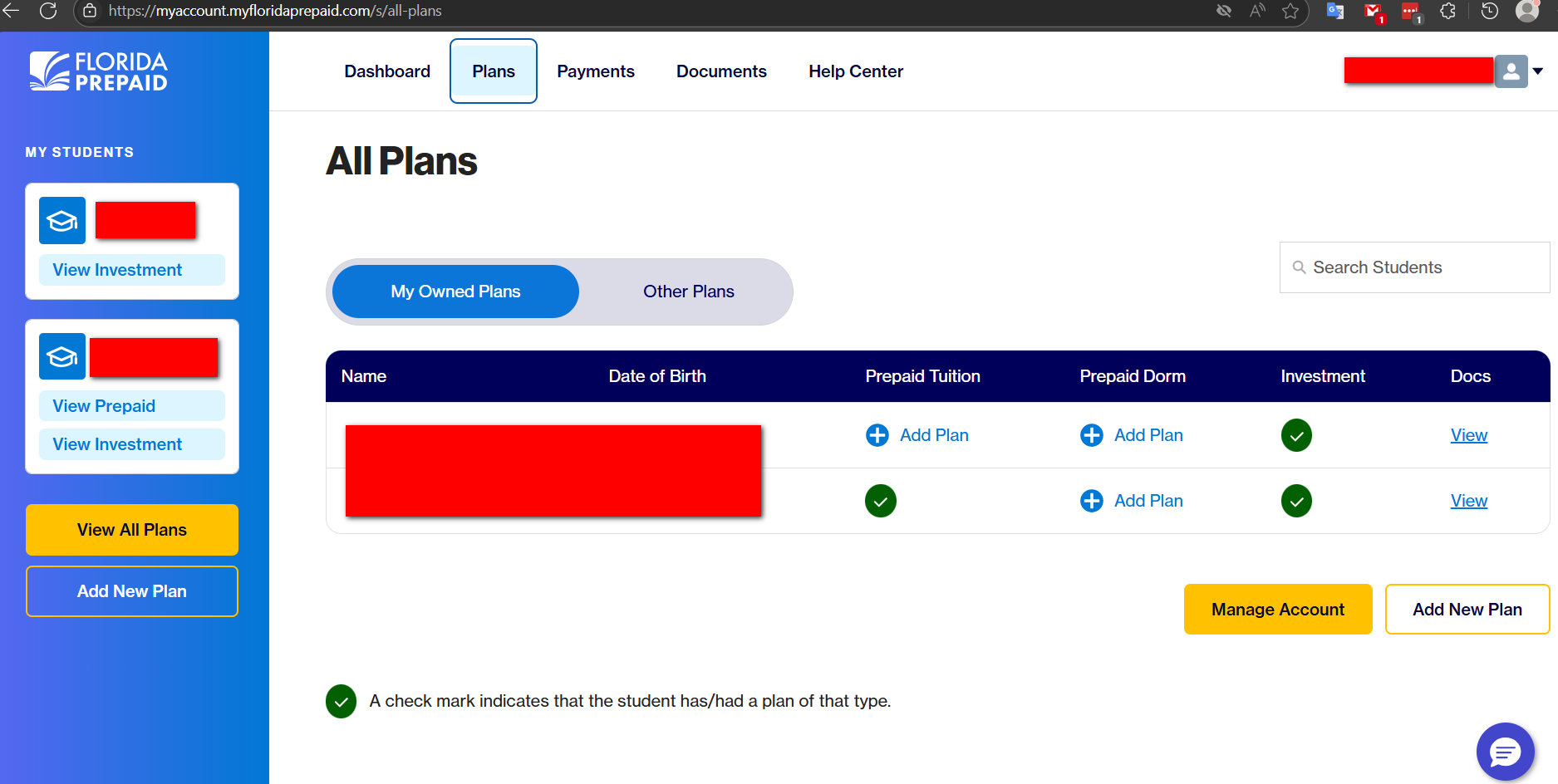This screenshot has height=784, width=1558.
Task: Click the search magnifier icon
Action: [1299, 267]
